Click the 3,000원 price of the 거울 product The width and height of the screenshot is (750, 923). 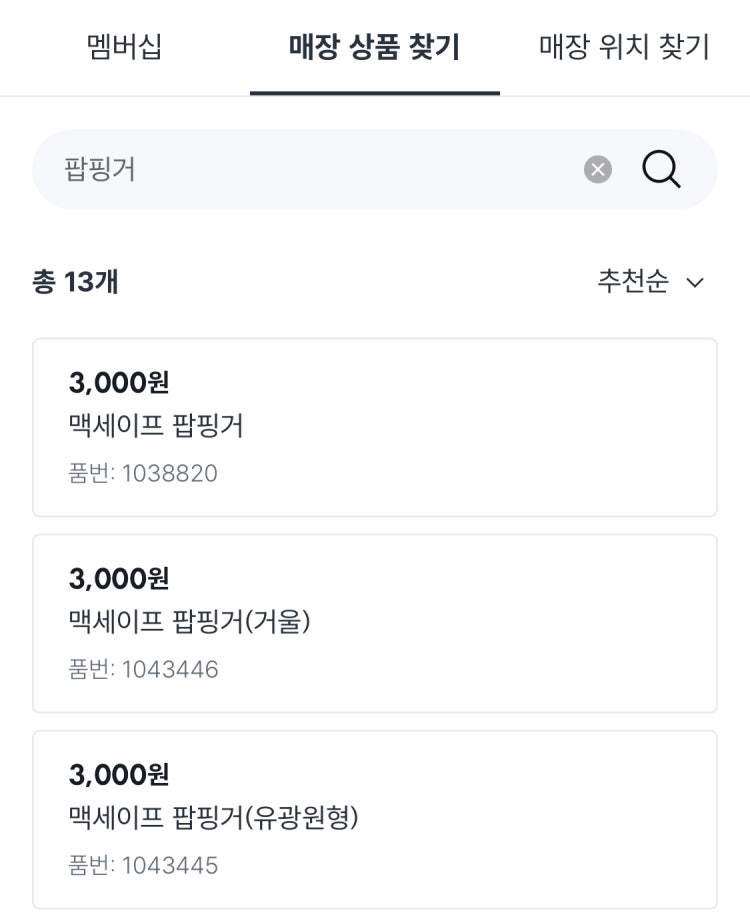point(119,579)
